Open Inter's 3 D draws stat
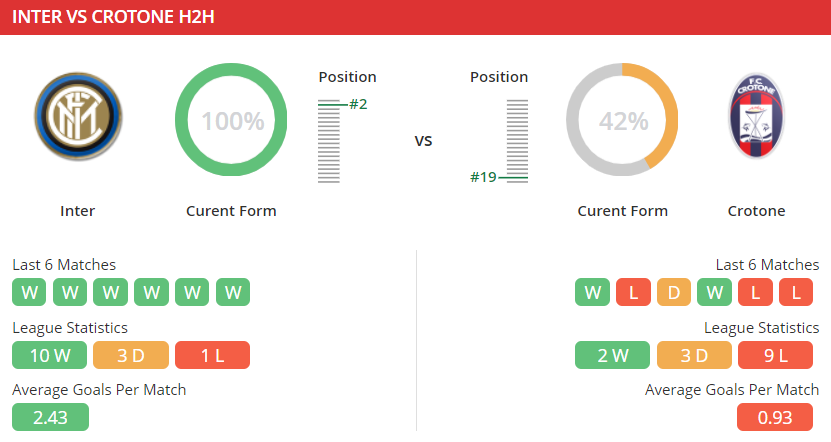The image size is (831, 442). [x=131, y=355]
